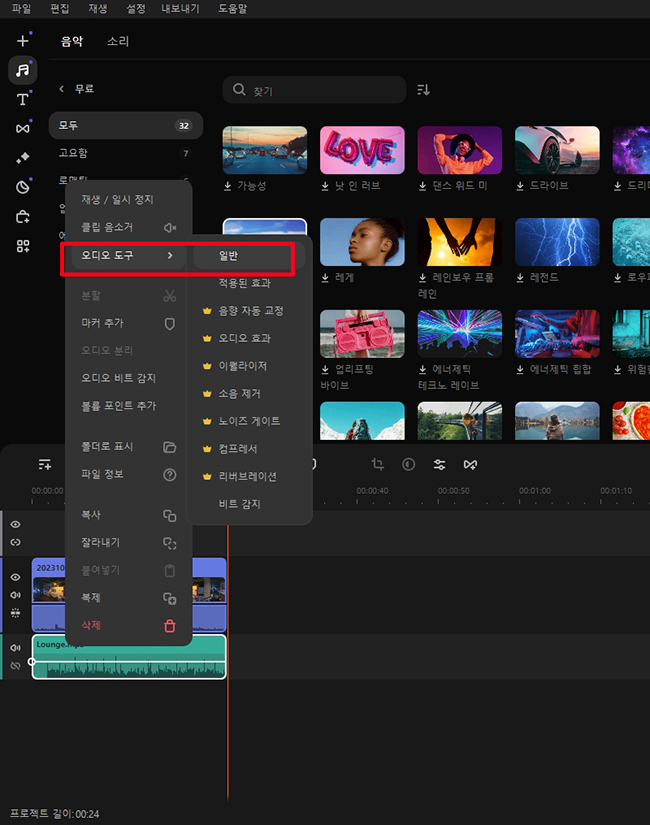This screenshot has height=825, width=650.
Task: Choose 클립 음소거 in context menu
Action: point(128,227)
